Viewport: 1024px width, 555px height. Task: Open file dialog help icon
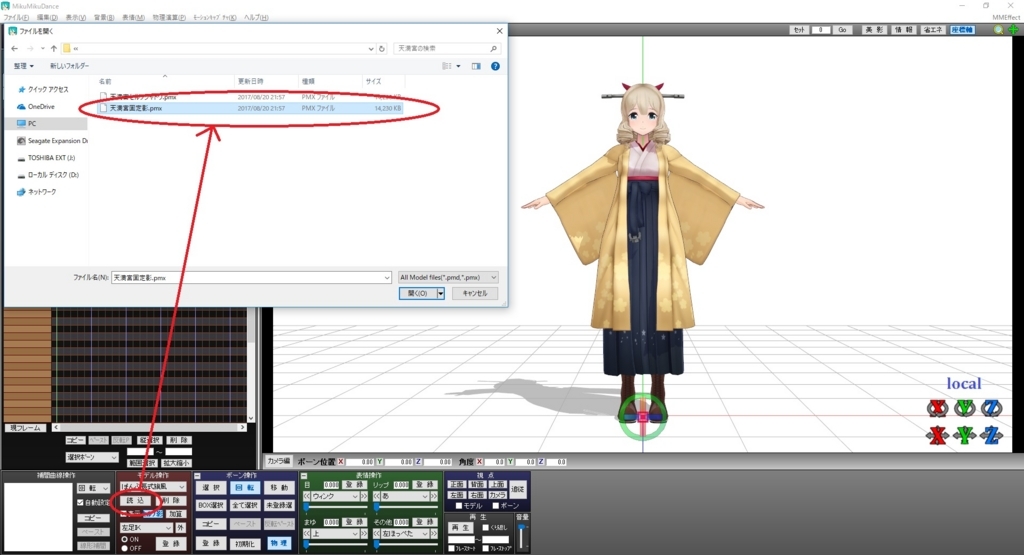(x=495, y=66)
